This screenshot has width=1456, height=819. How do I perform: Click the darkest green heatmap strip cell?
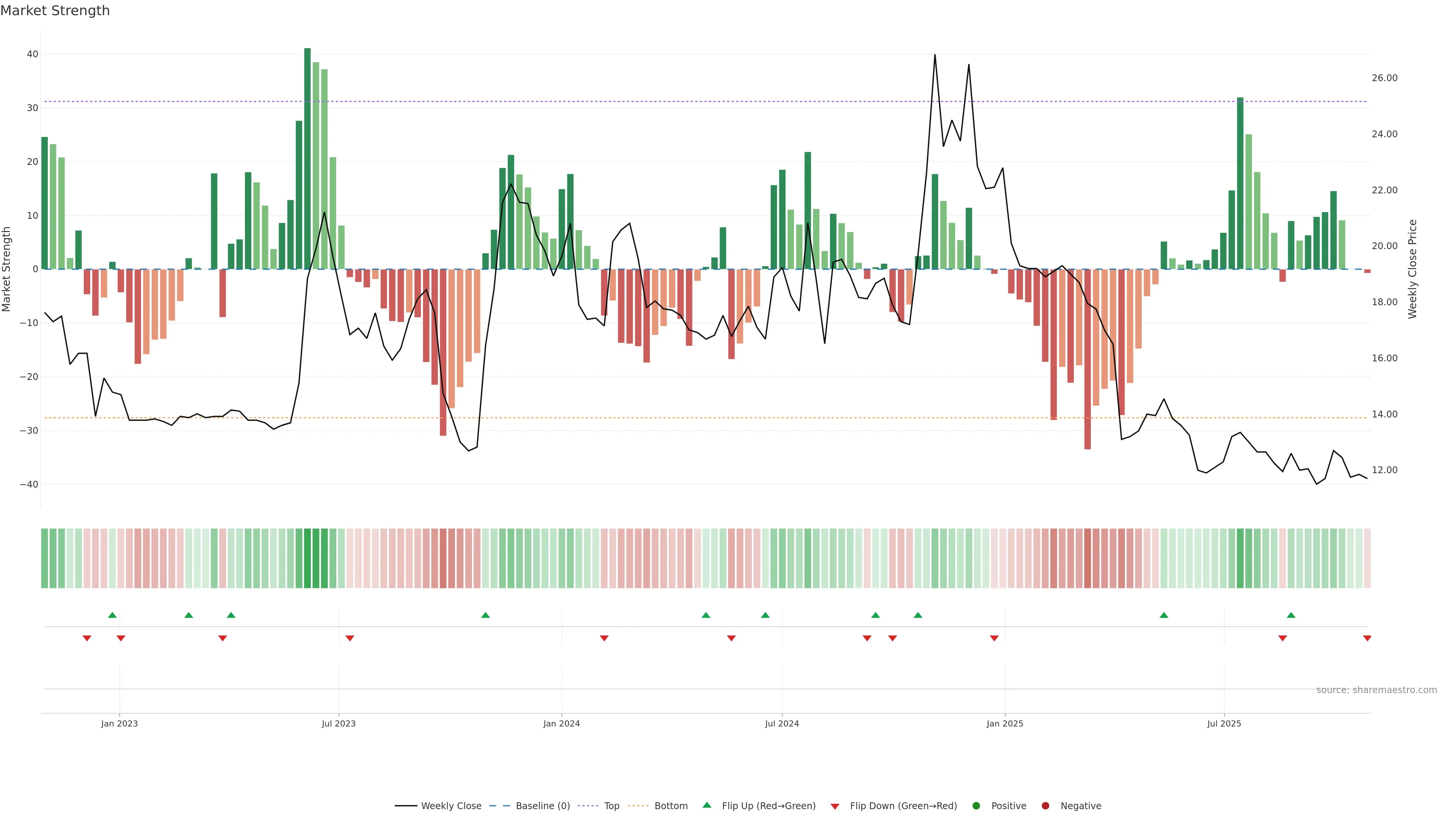(308, 559)
